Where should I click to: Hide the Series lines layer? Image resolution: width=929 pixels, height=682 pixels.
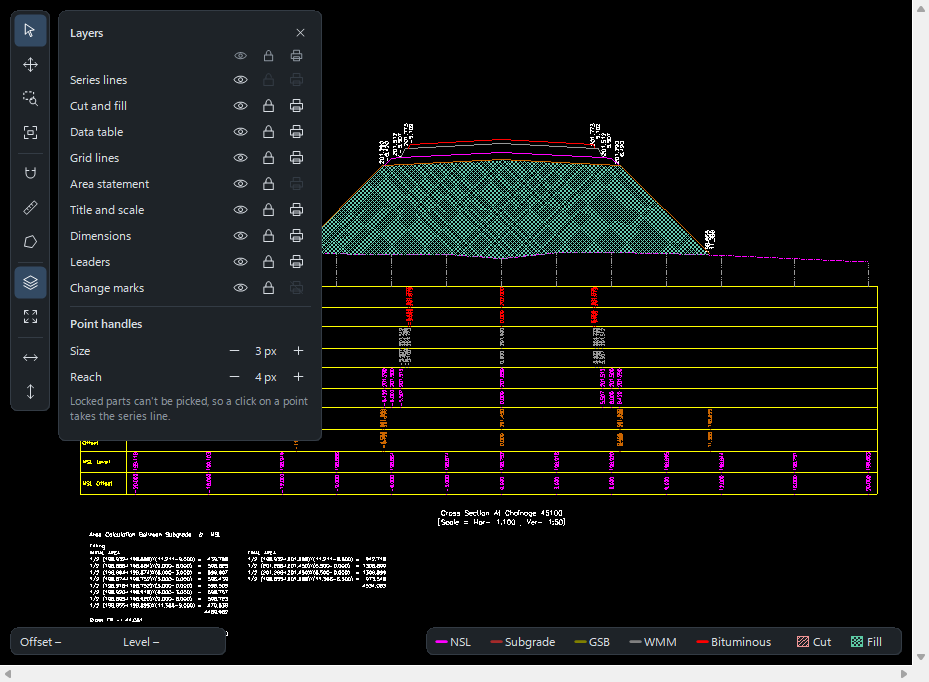pyautogui.click(x=240, y=79)
